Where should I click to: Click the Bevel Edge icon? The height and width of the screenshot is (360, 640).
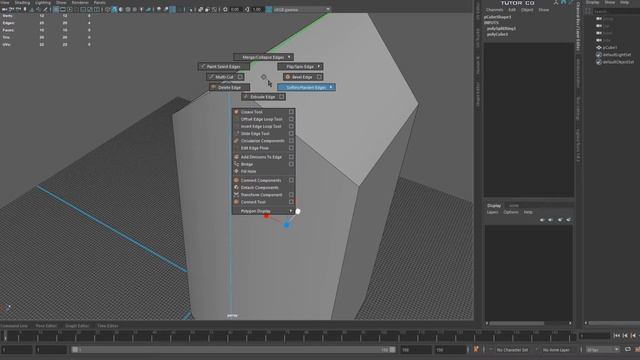click(x=288, y=77)
